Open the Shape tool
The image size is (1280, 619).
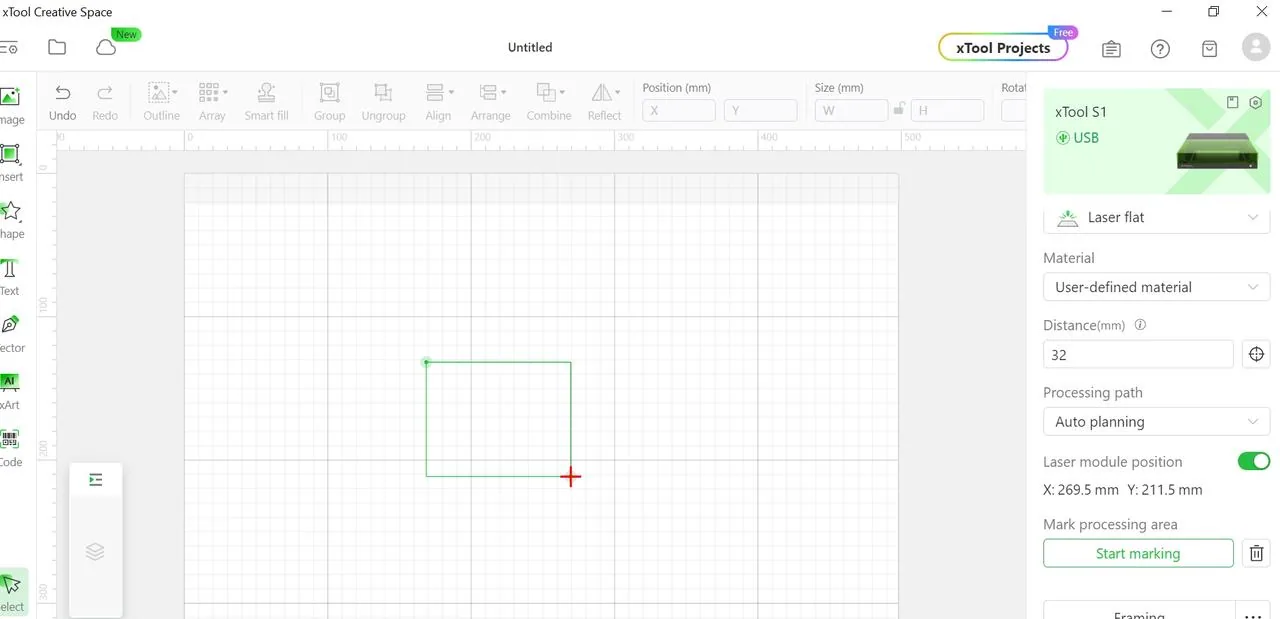pos(10,220)
